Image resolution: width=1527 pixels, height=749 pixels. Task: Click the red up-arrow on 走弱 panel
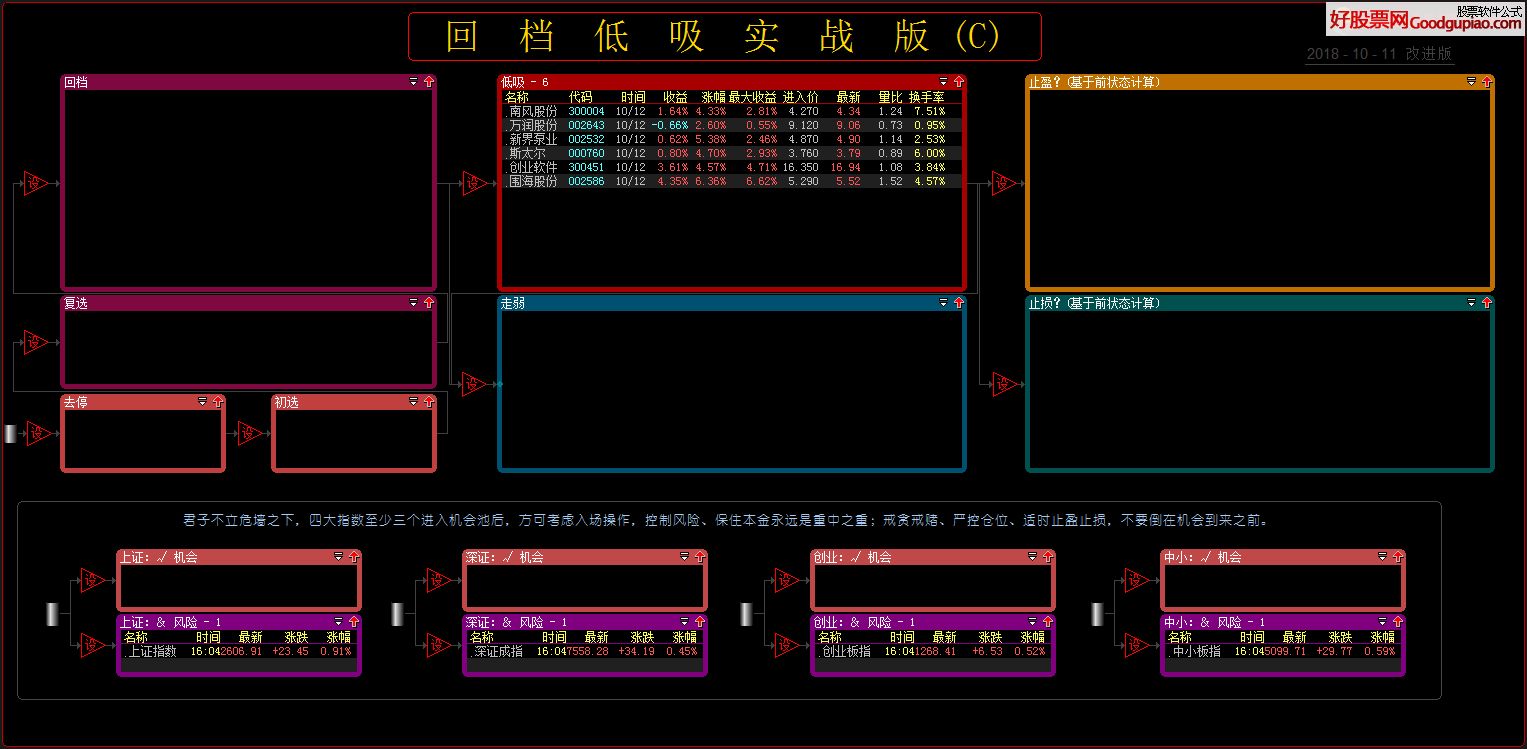click(958, 303)
